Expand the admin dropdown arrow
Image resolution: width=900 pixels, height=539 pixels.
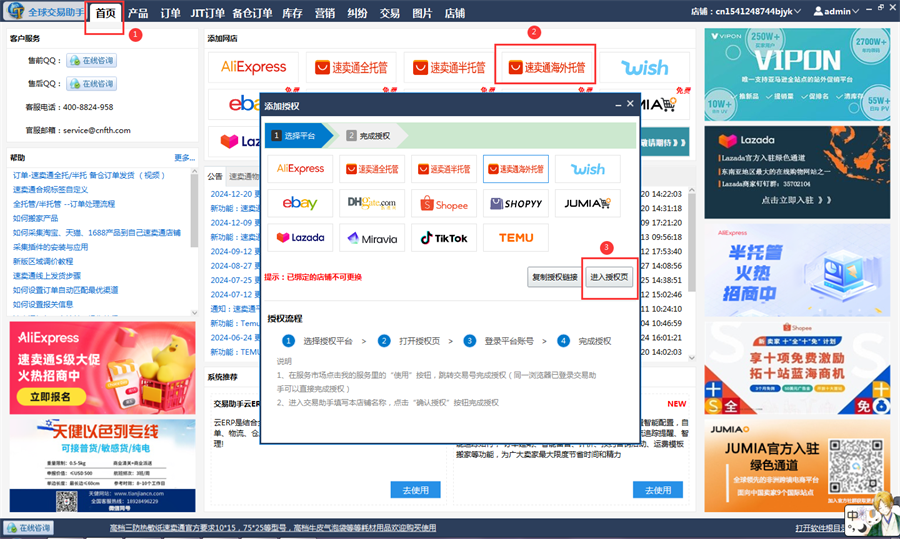pyautogui.click(x=855, y=11)
